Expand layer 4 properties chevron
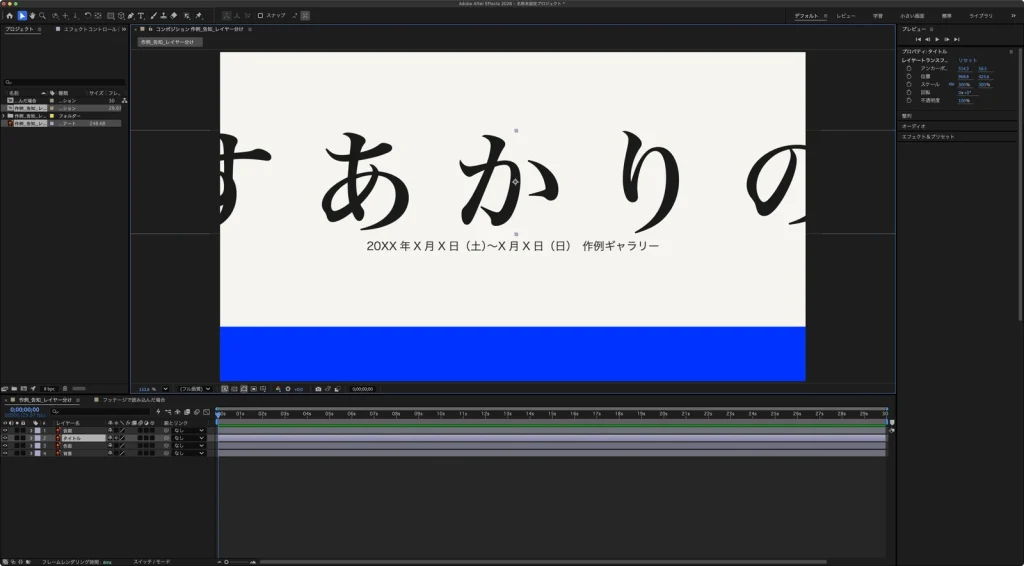 pos(31,453)
